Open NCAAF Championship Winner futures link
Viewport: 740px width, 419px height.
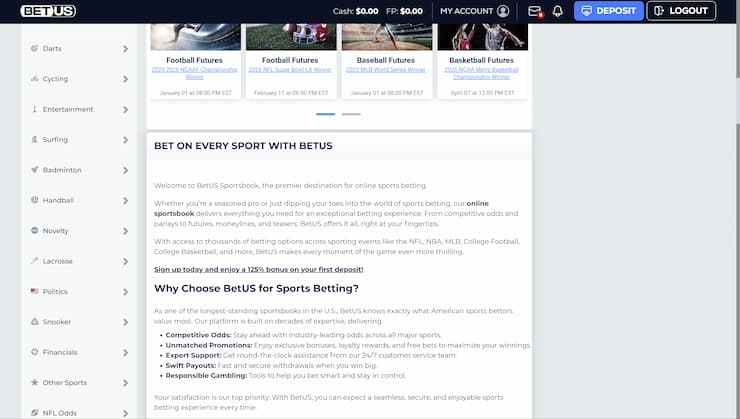pyautogui.click(x=194, y=73)
